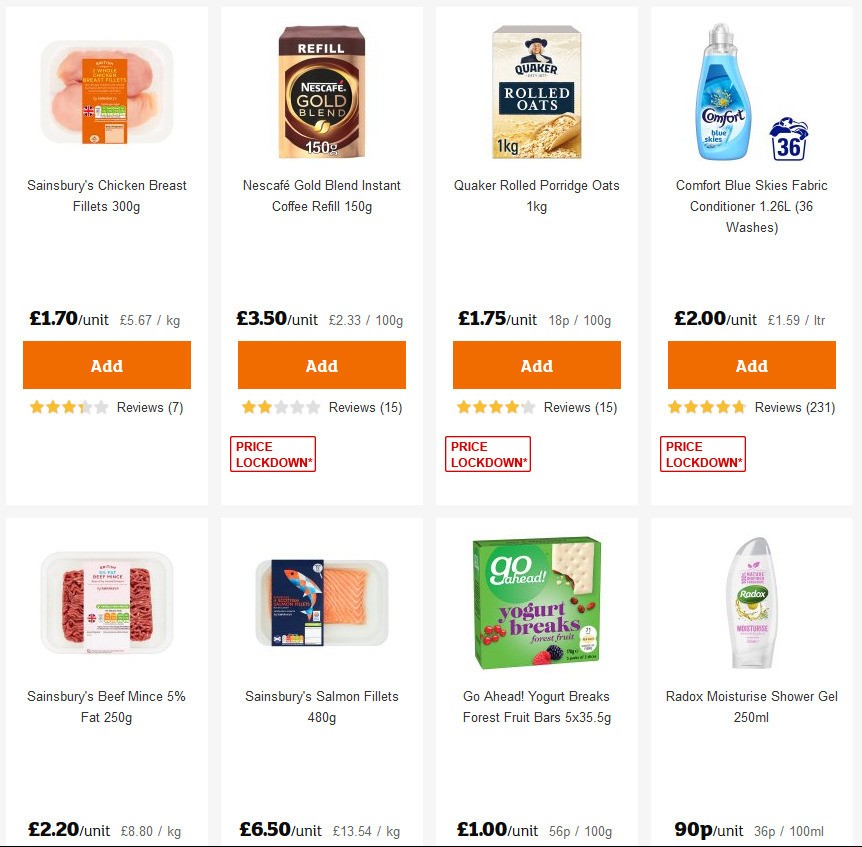Open Sainsbury's Beef Mince 5% Fat title
862x847 pixels.
(x=107, y=707)
